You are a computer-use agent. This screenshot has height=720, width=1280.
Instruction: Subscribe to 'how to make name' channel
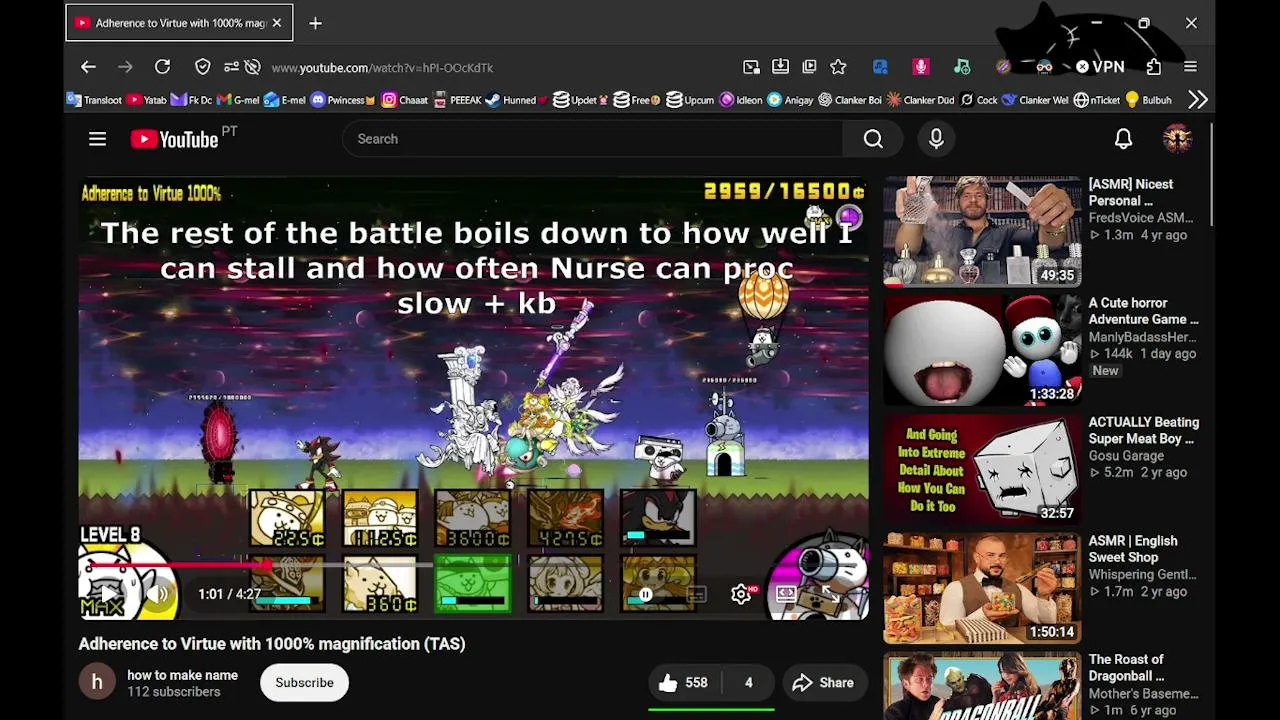pyautogui.click(x=304, y=683)
